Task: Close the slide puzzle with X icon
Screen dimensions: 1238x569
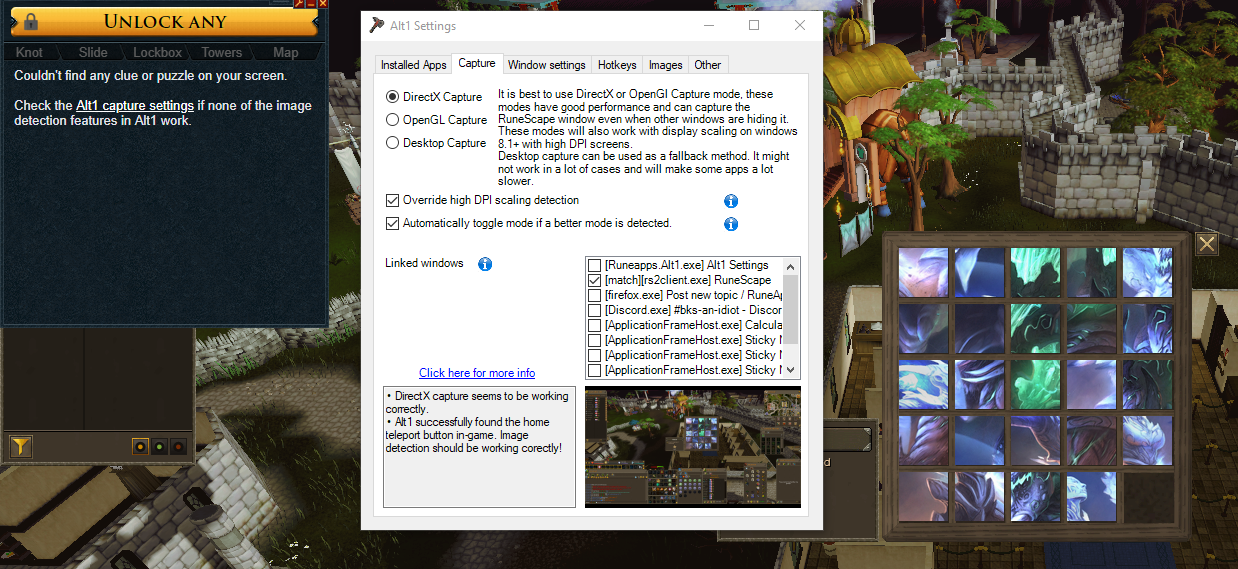Action: pyautogui.click(x=1207, y=244)
